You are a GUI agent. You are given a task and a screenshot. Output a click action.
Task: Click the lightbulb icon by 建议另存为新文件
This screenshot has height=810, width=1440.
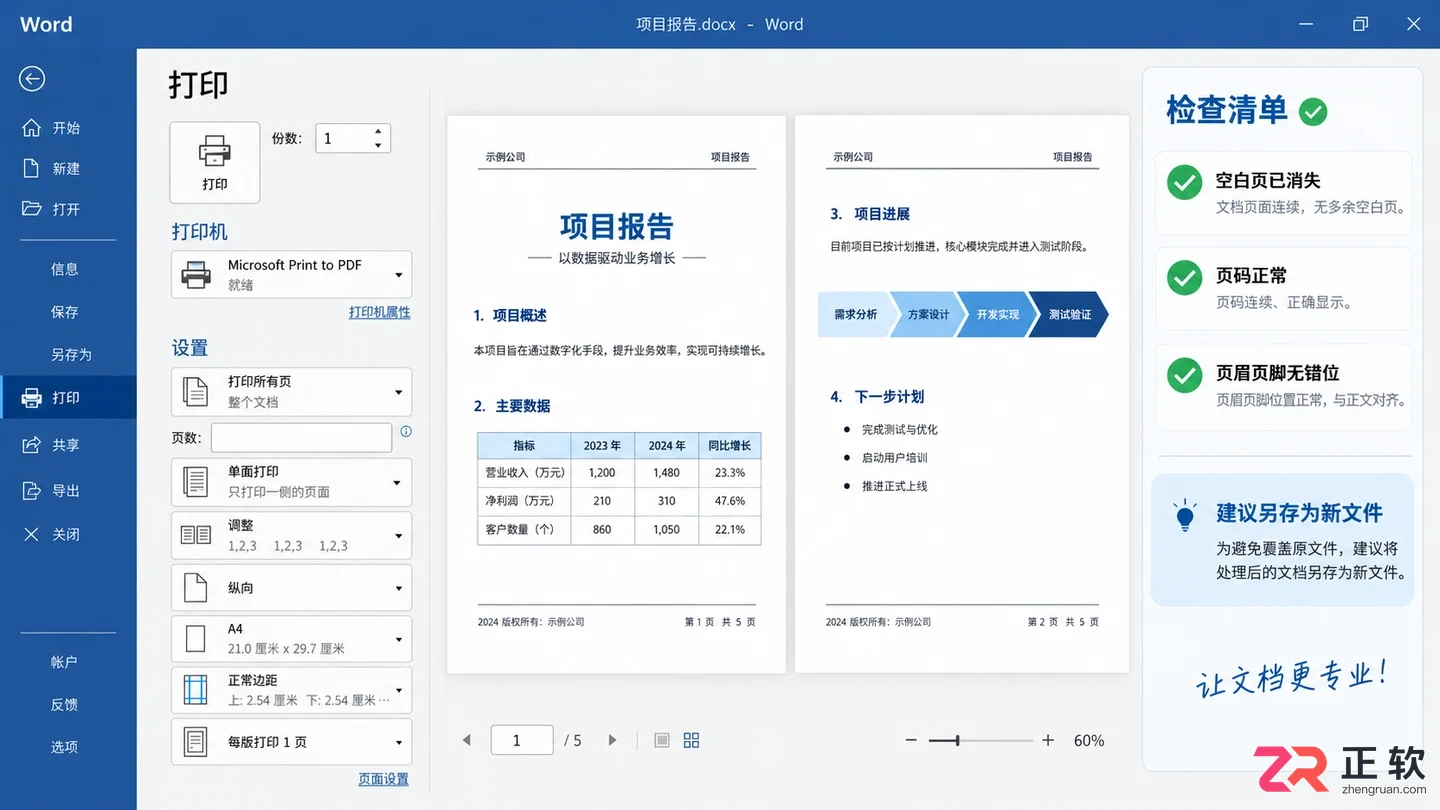pyautogui.click(x=1185, y=515)
